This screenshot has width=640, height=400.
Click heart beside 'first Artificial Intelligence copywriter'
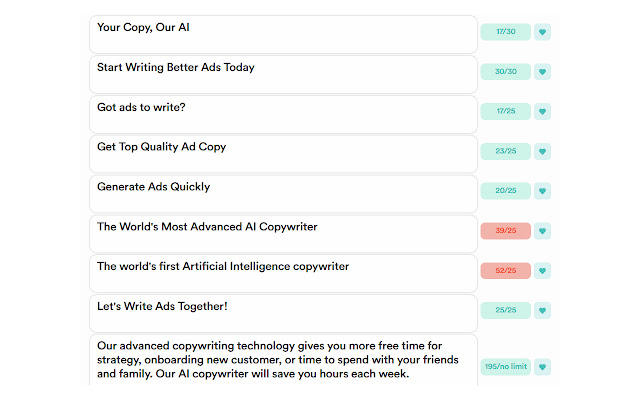pyautogui.click(x=543, y=270)
